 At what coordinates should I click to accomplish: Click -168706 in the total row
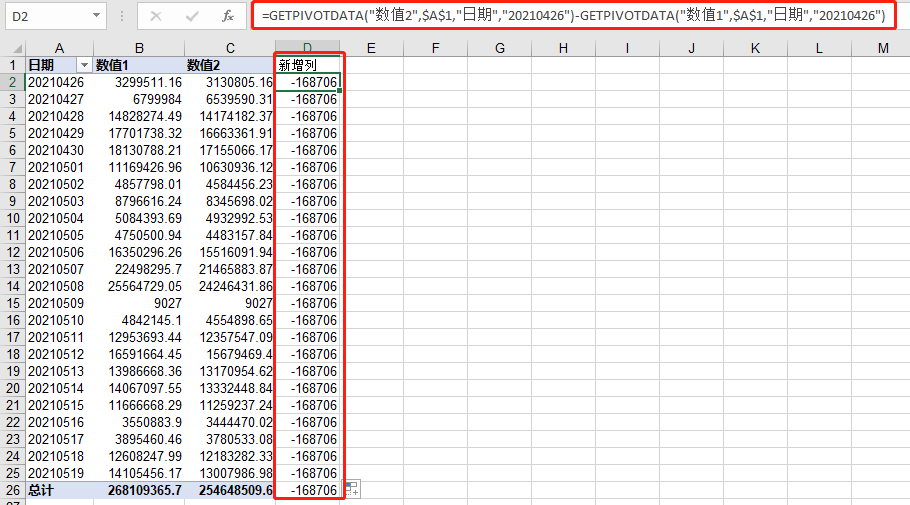(x=308, y=490)
